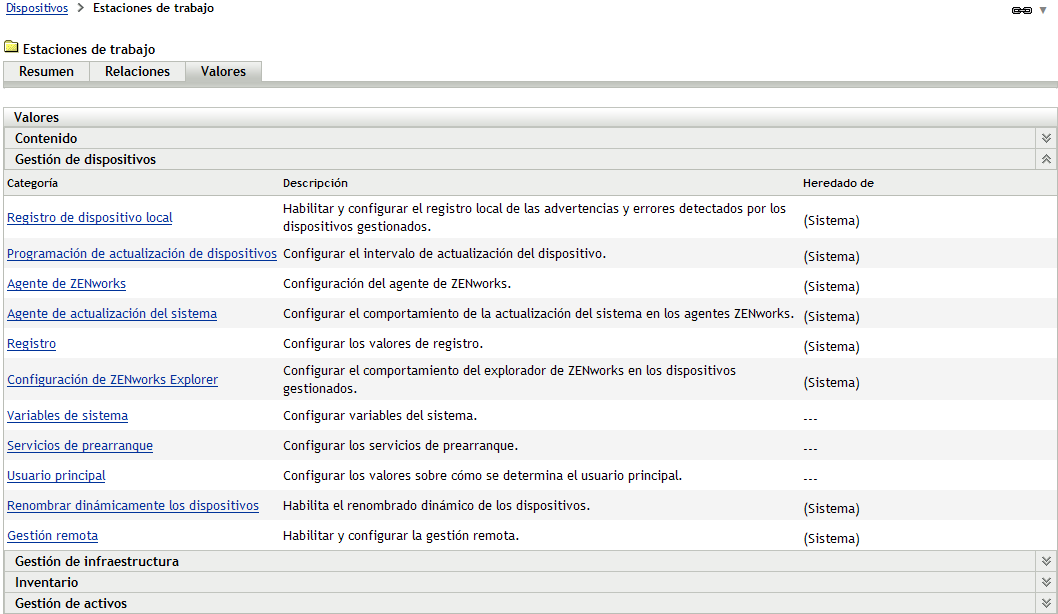Collapse the Gestión de dispositivos section
Viewport: 1058px width, 614px height.
tap(1046, 159)
